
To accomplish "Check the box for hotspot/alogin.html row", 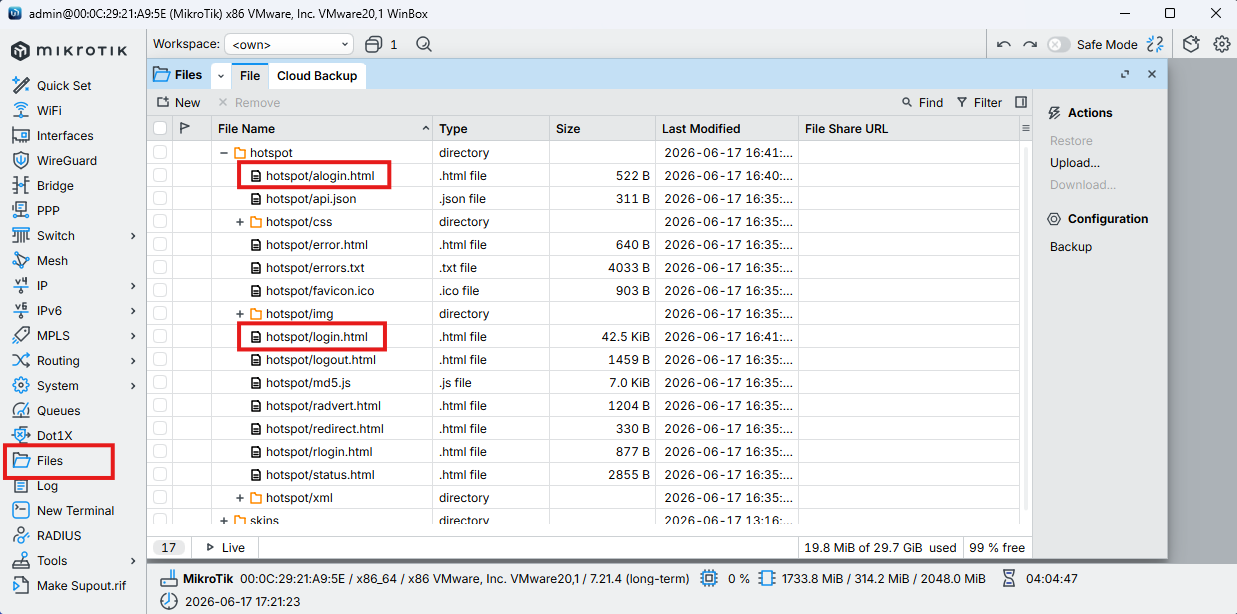I will coord(160,176).
